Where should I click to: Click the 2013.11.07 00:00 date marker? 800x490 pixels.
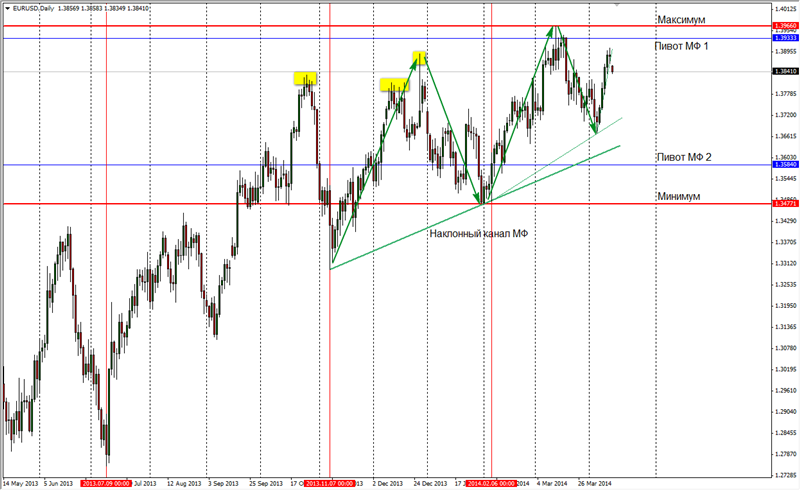330,483
